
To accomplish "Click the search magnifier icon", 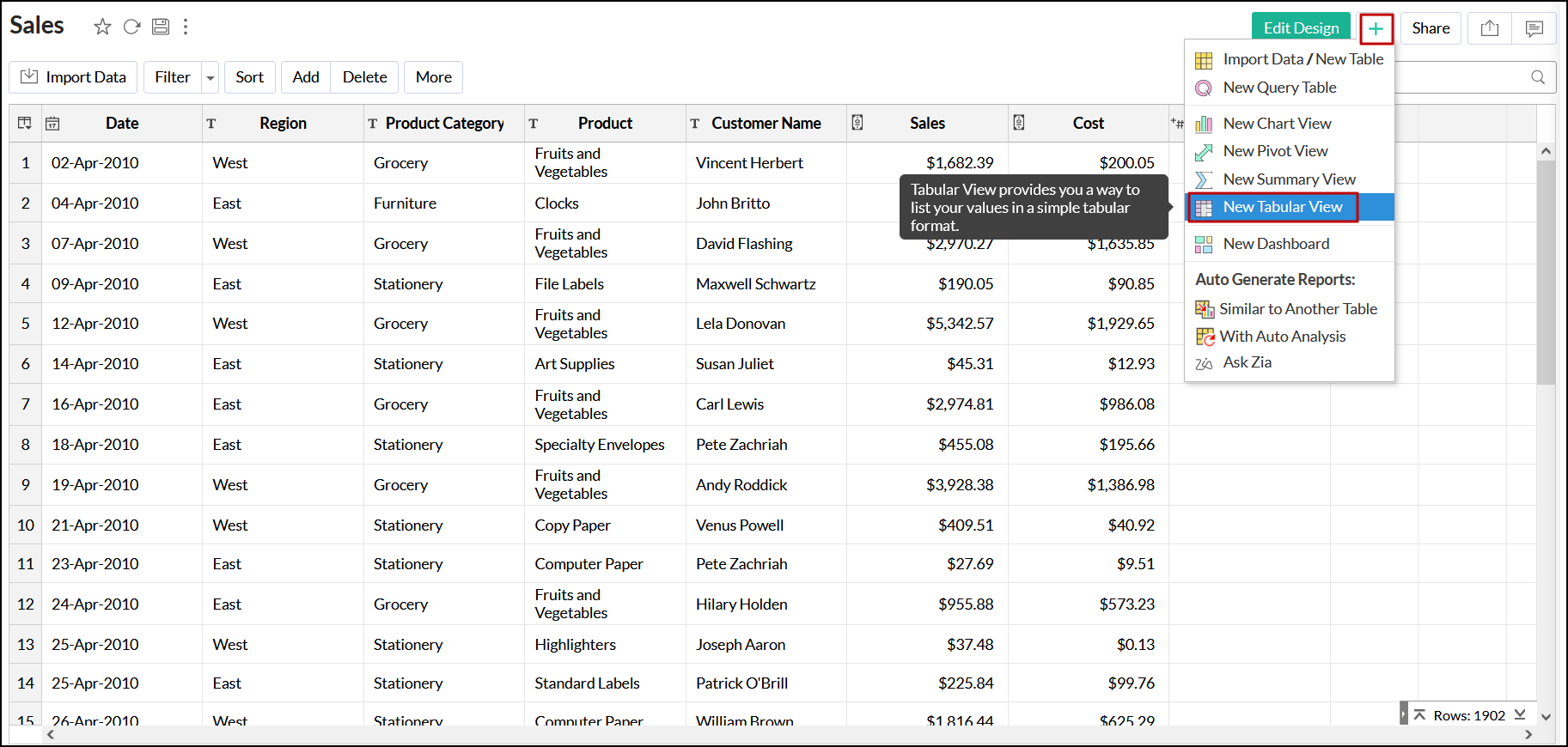I will [x=1538, y=77].
